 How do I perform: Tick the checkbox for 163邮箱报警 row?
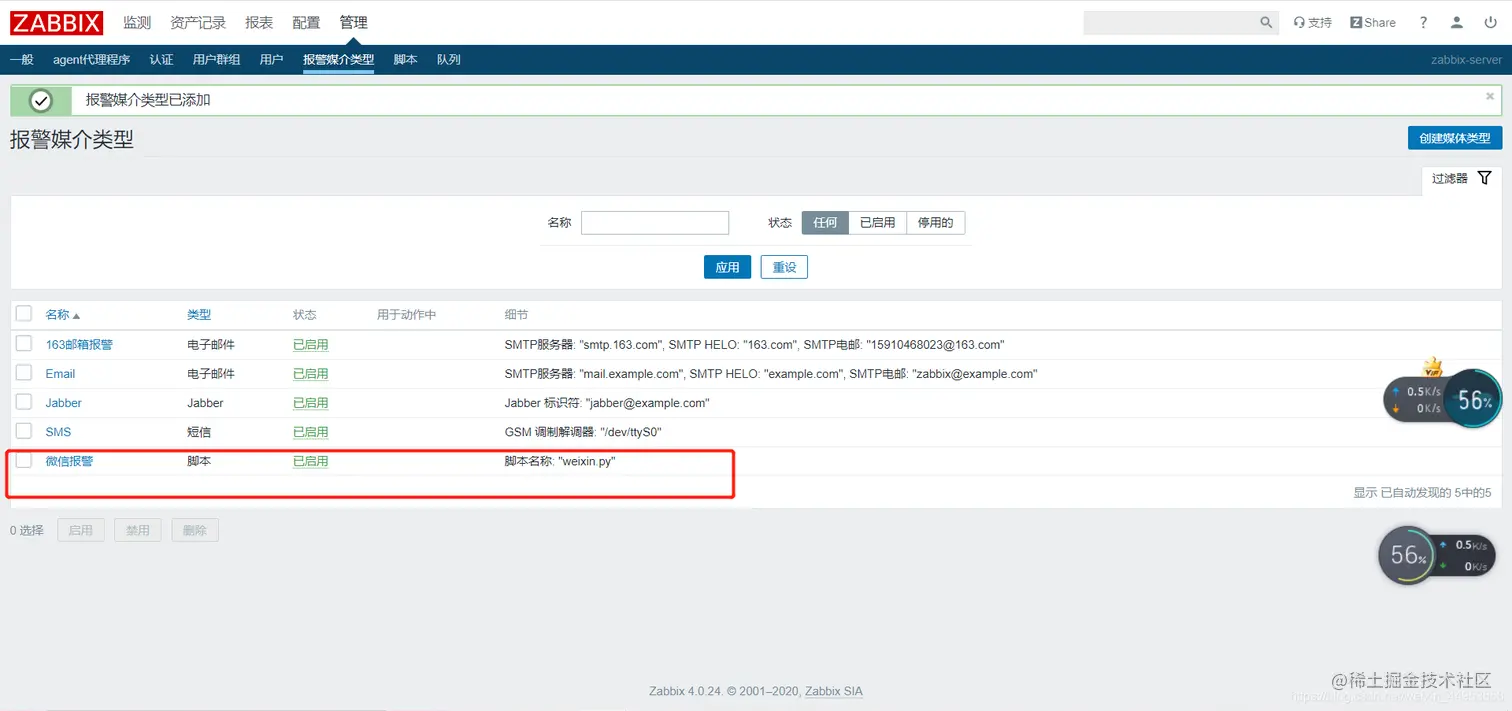click(x=24, y=344)
